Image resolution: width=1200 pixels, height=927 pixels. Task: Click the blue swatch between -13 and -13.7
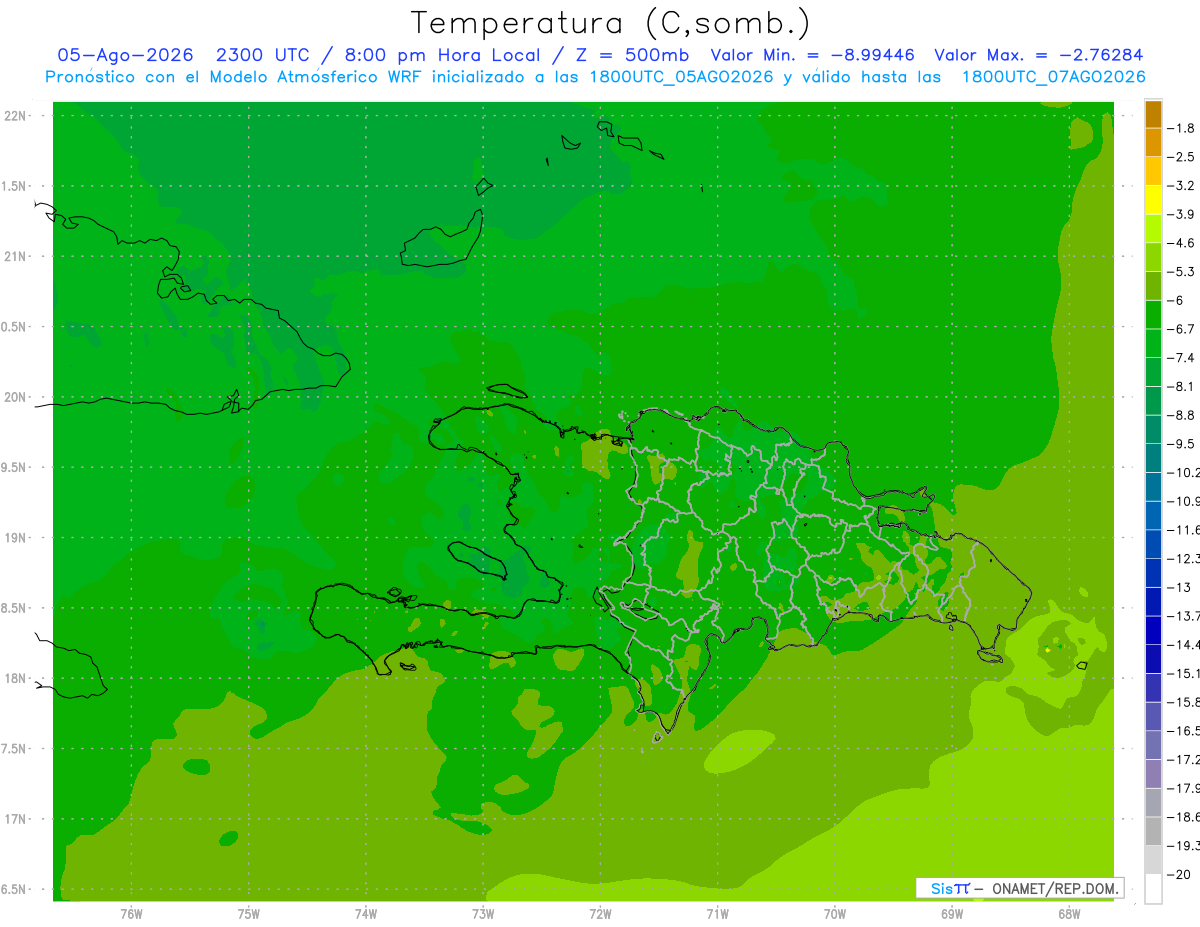tap(1153, 601)
